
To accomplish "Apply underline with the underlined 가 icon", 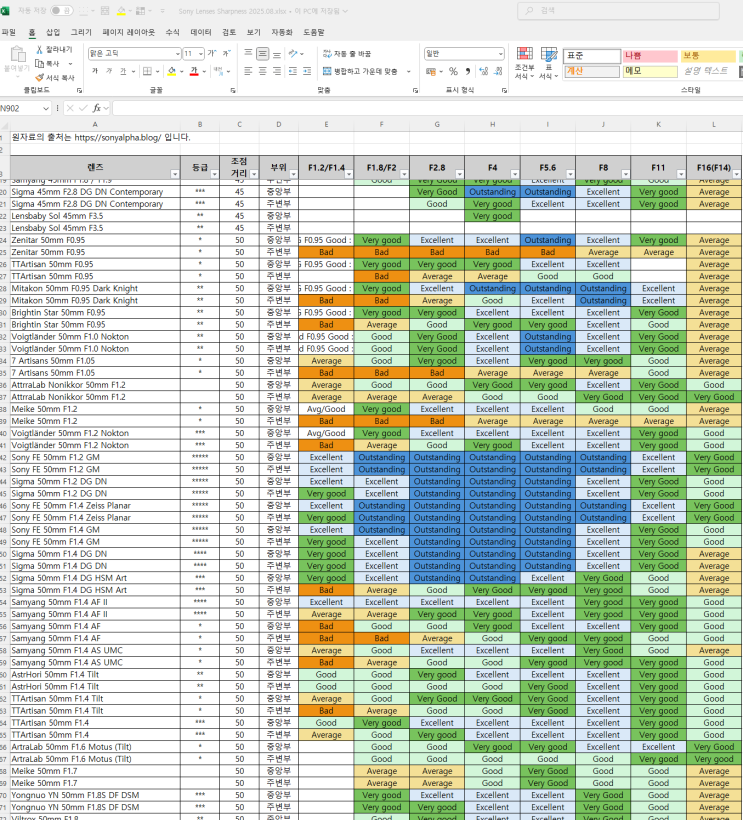I will coord(123,71).
